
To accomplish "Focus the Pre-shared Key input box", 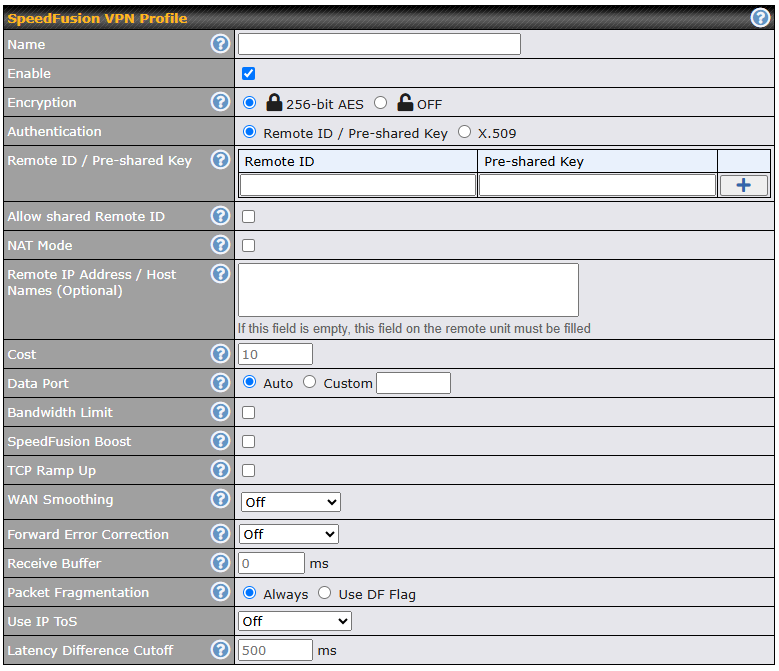I will click(597, 185).
